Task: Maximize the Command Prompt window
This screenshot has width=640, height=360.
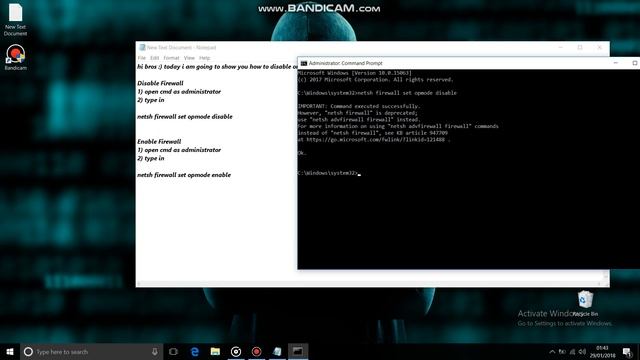Action: click(635, 63)
